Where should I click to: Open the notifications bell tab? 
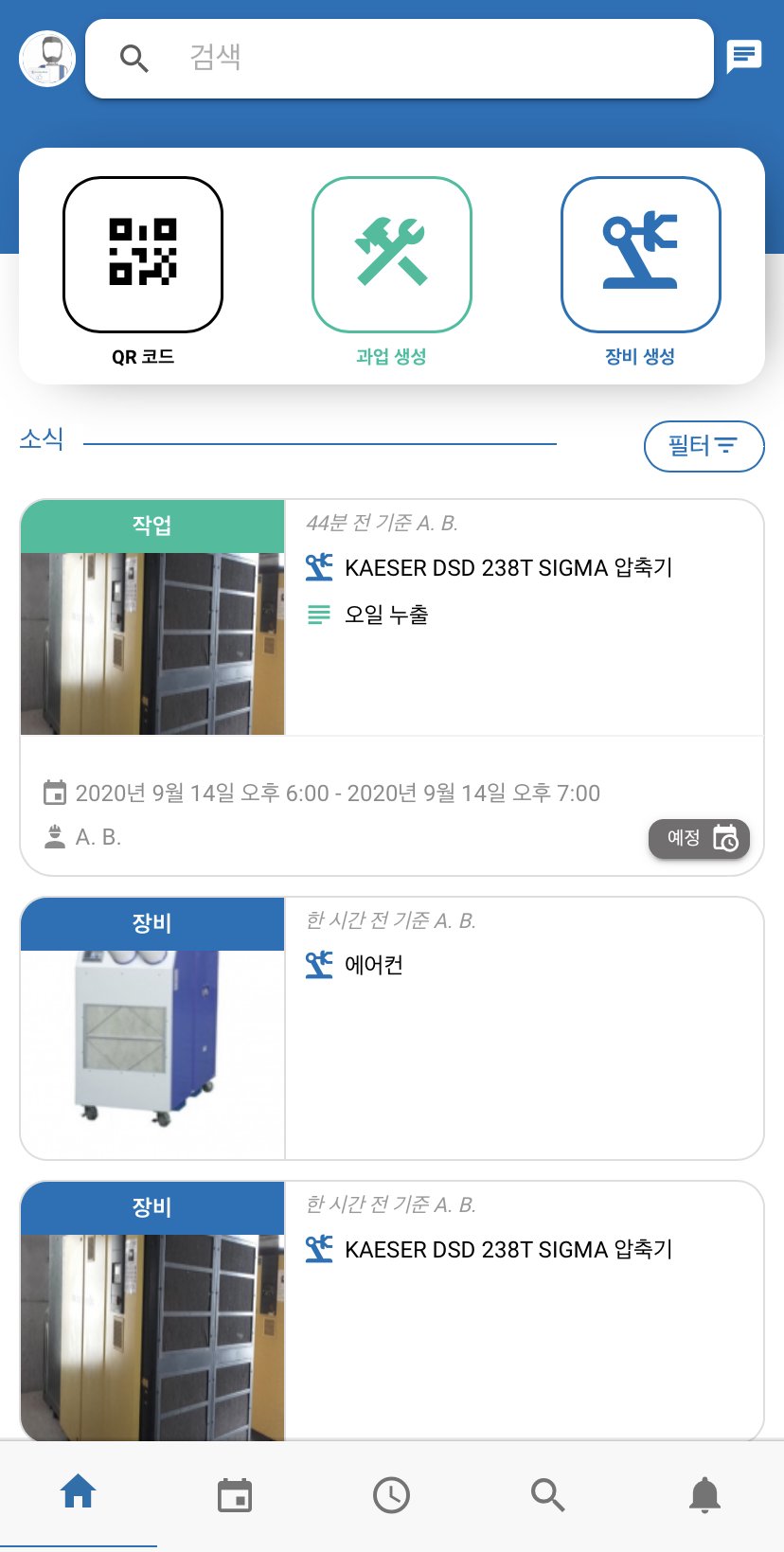(x=704, y=1495)
